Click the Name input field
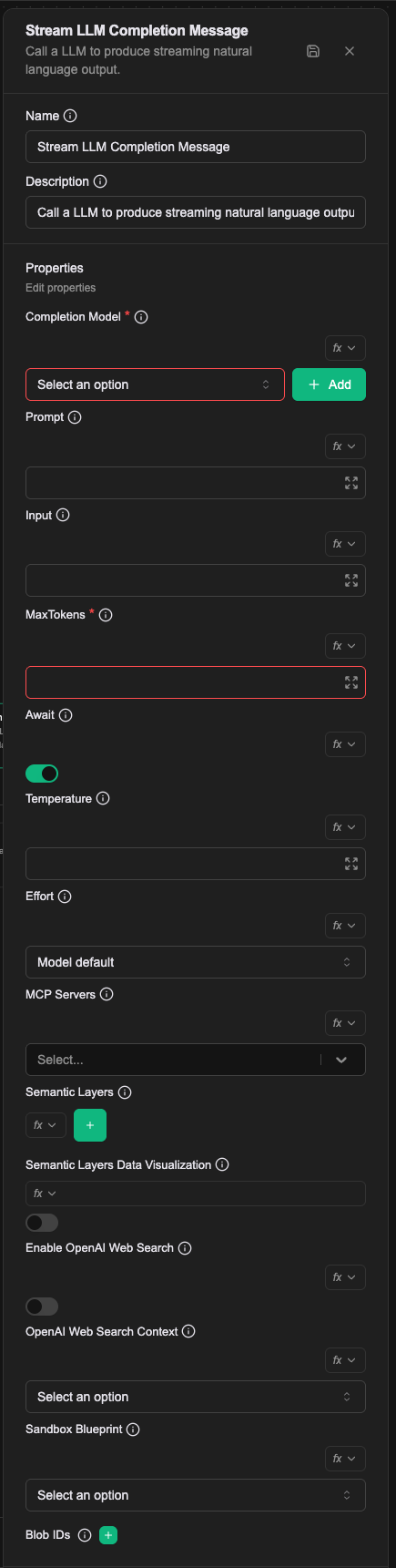 pyautogui.click(x=196, y=147)
